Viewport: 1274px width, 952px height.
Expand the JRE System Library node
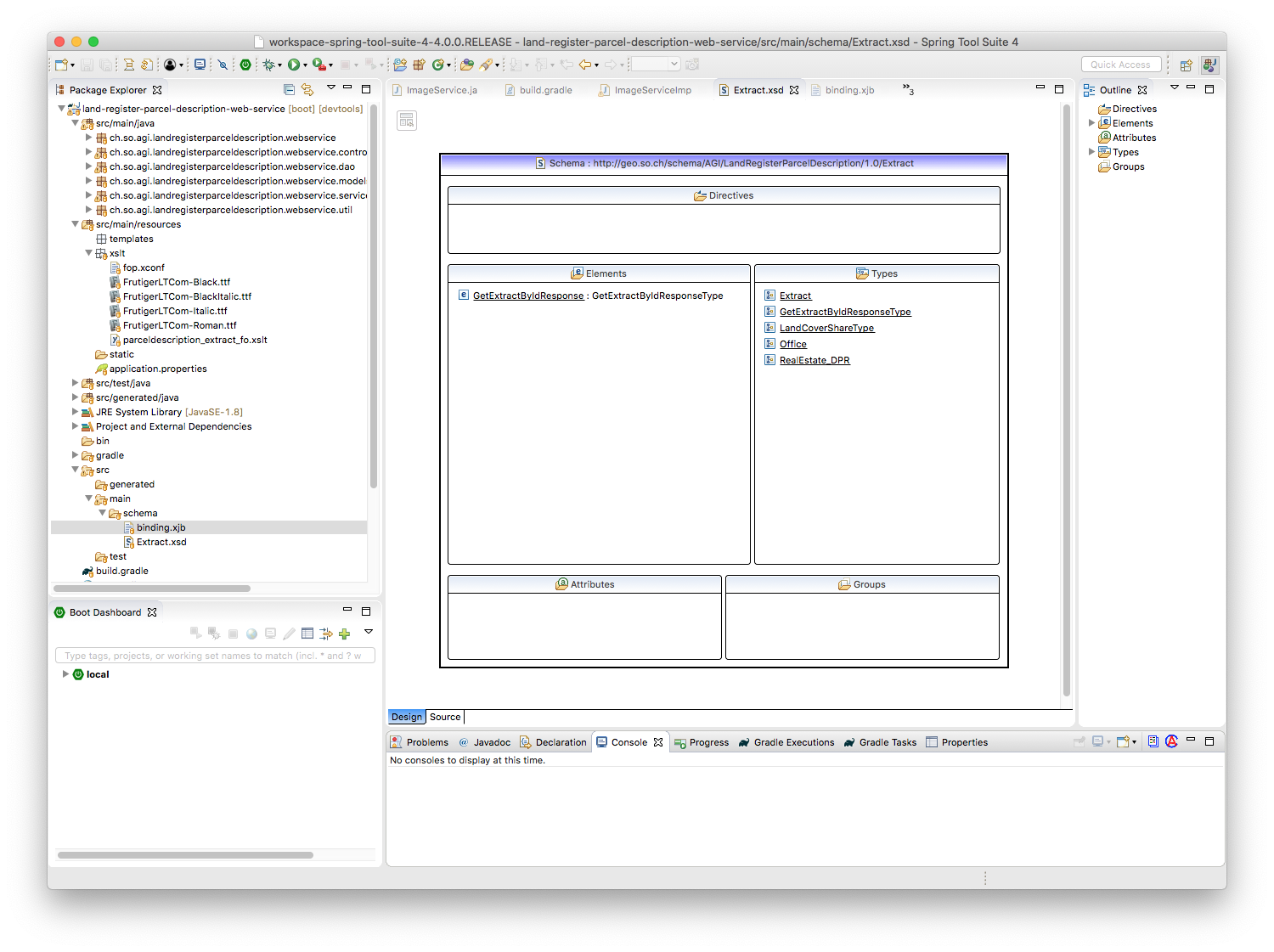75,412
